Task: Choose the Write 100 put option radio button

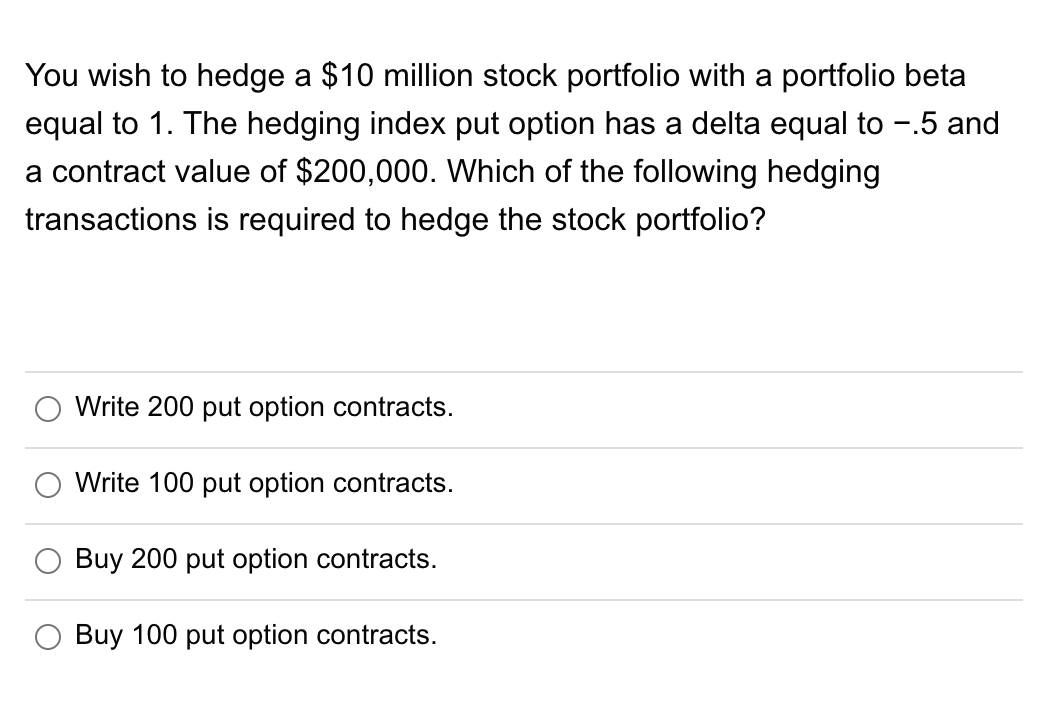Action: (x=48, y=485)
